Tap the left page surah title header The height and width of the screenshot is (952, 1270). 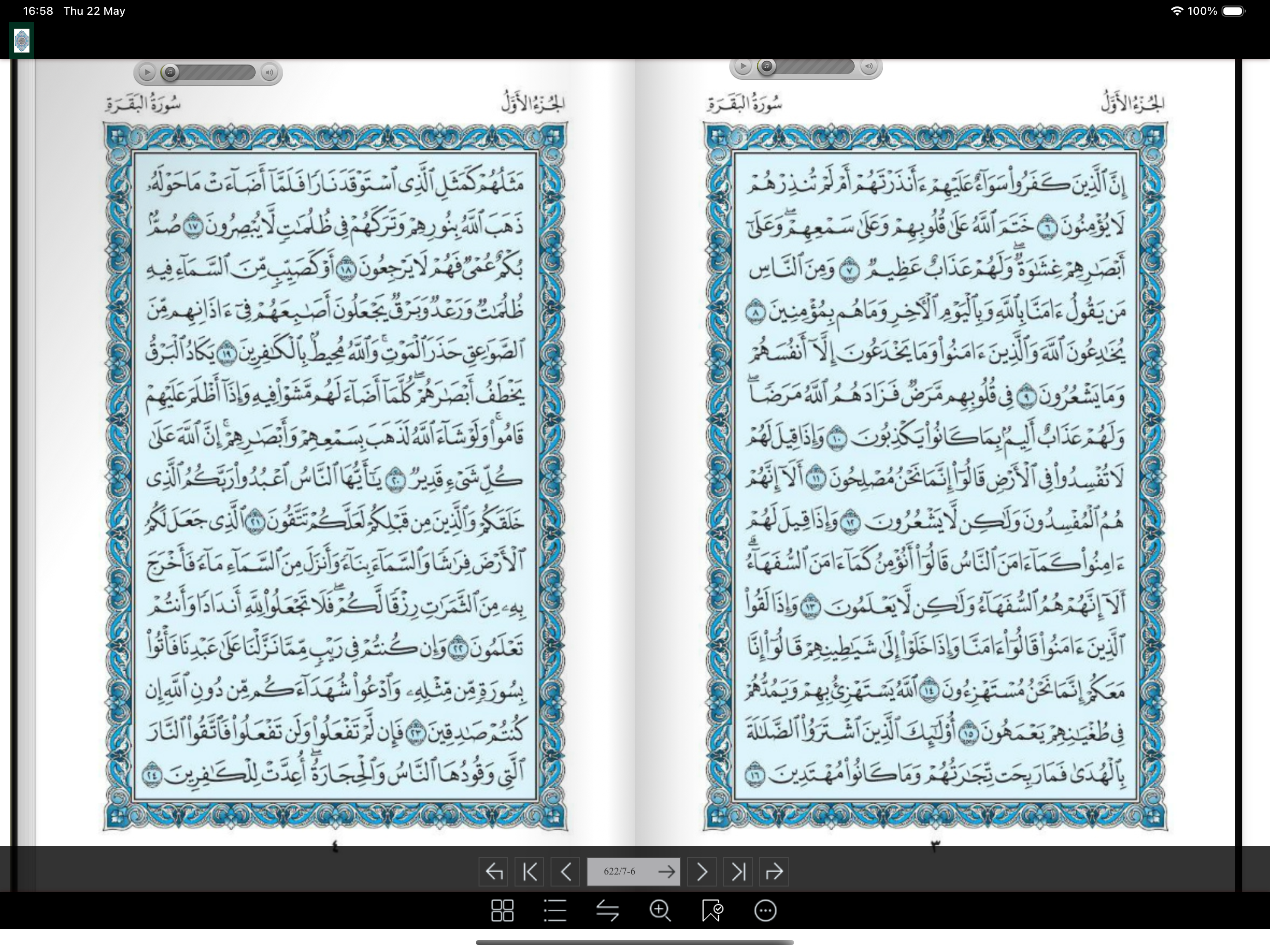coord(143,104)
